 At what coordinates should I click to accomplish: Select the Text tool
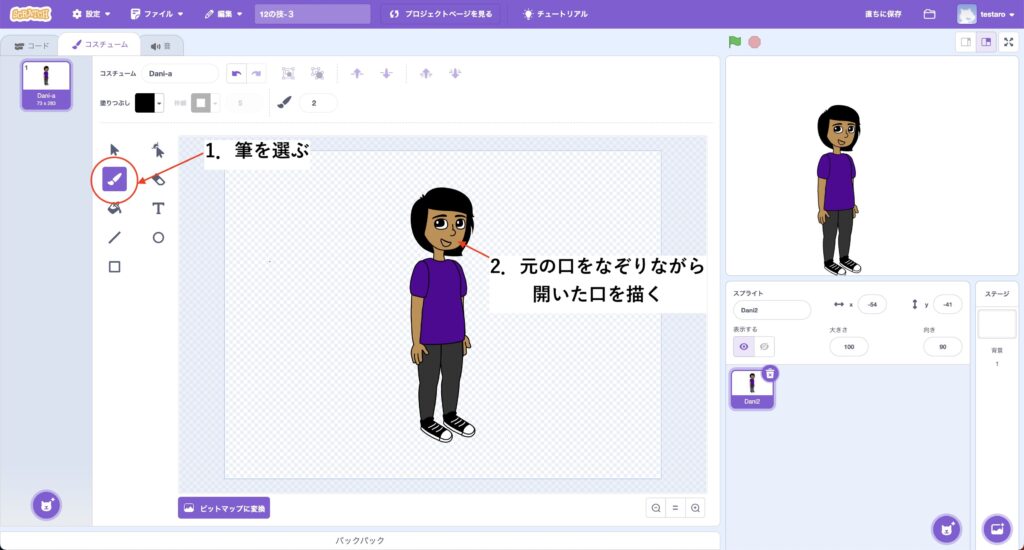pyautogui.click(x=158, y=208)
